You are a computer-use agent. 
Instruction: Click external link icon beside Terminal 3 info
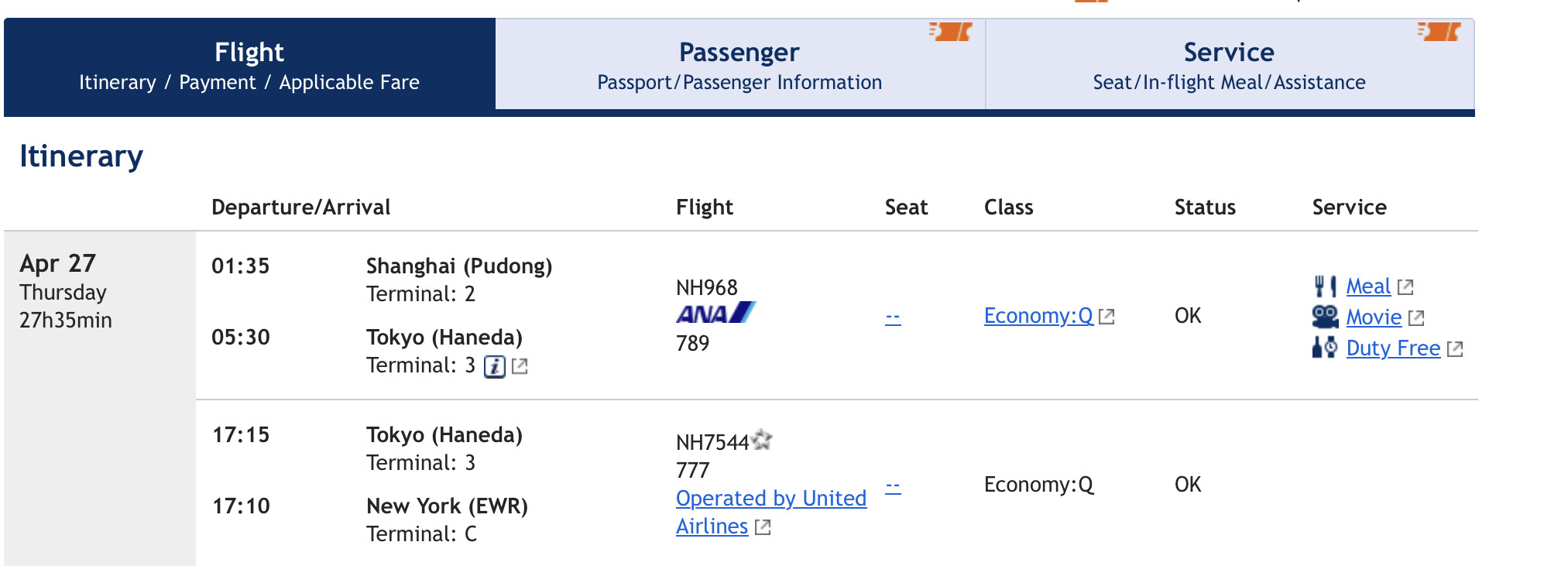click(x=520, y=366)
